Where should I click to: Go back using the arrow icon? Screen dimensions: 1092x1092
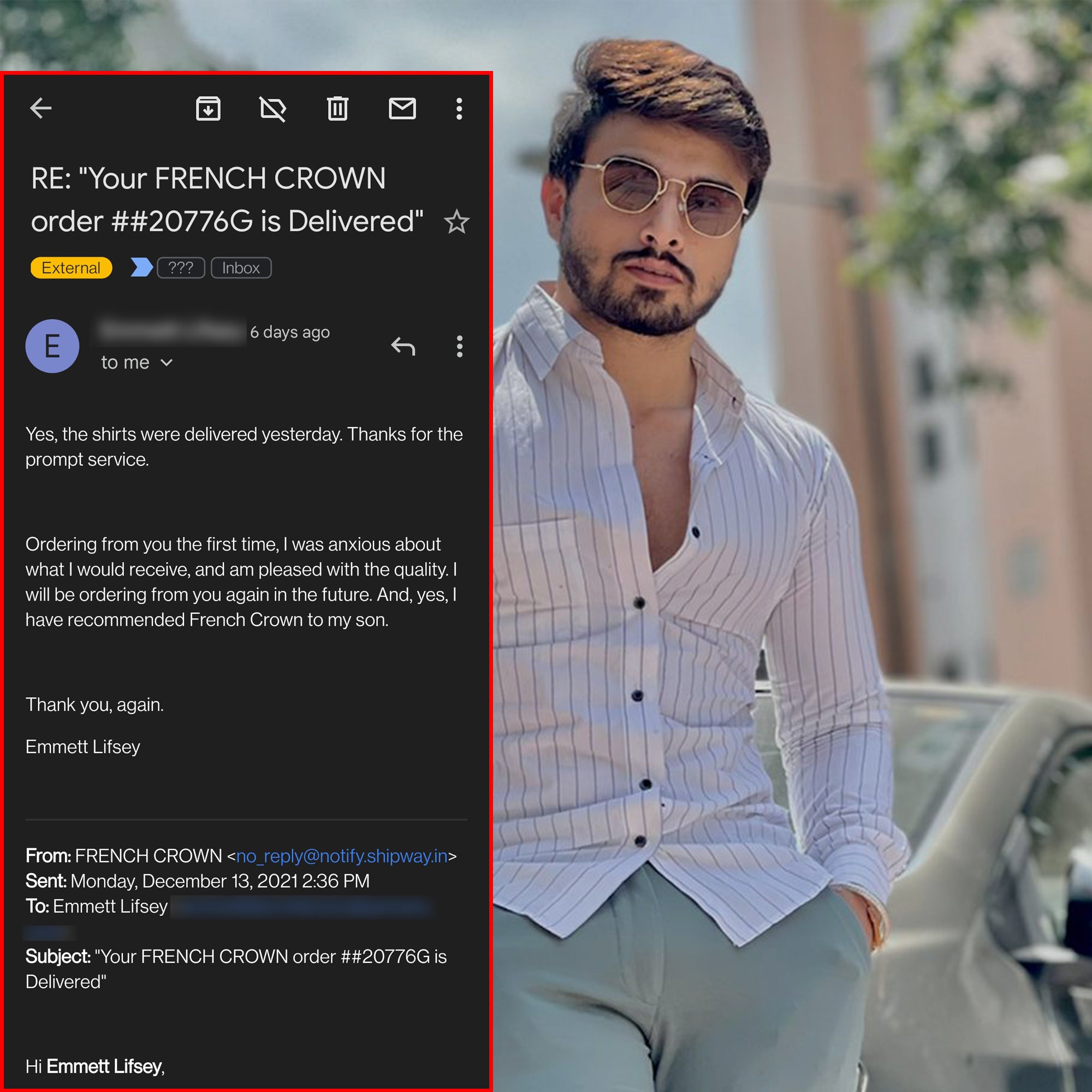point(41,108)
